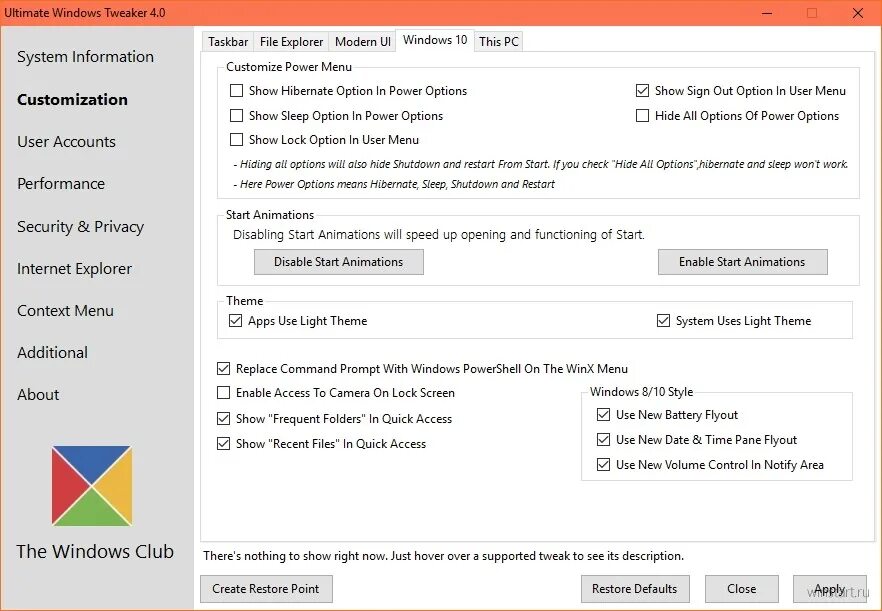Check "Show Lock Option In User Menu"
Viewport: 882px width, 611px height.
pyautogui.click(x=236, y=140)
